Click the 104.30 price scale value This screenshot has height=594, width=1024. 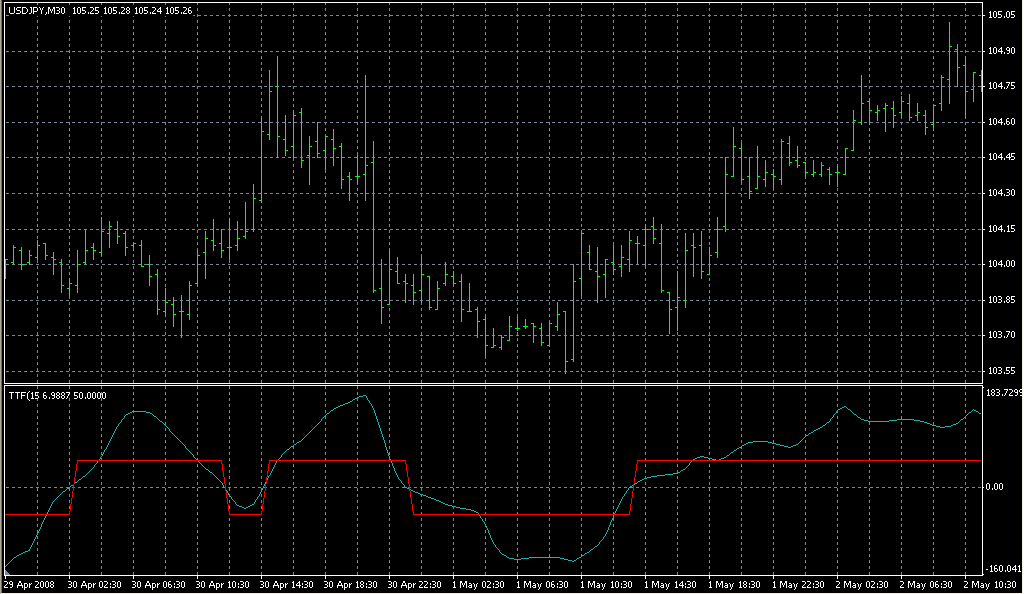[1003, 193]
